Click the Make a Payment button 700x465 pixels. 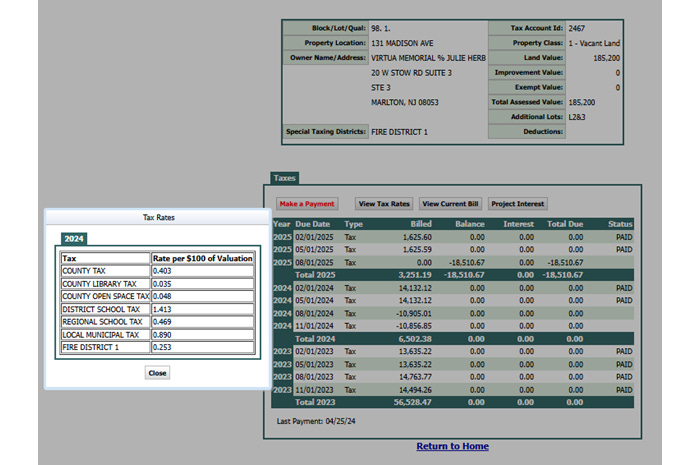pos(307,204)
